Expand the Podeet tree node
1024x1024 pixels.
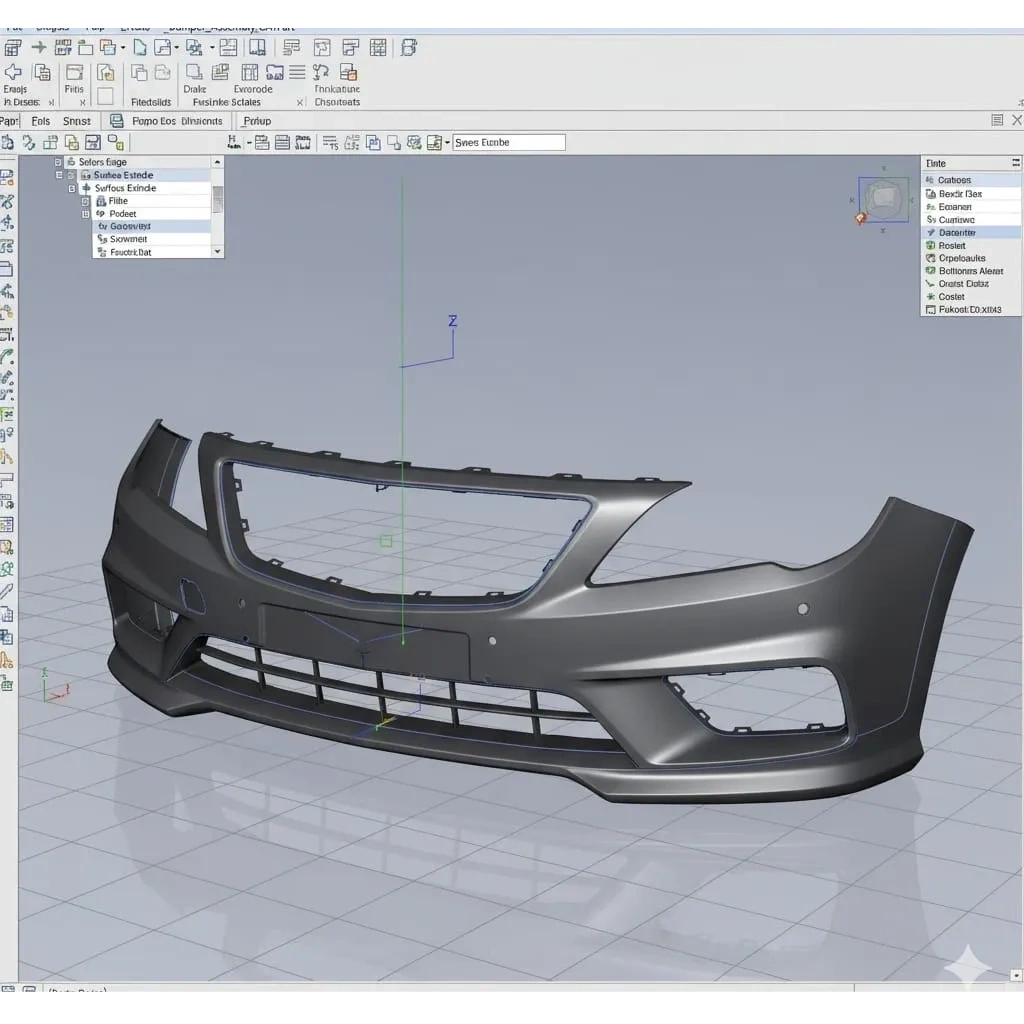coord(86,214)
